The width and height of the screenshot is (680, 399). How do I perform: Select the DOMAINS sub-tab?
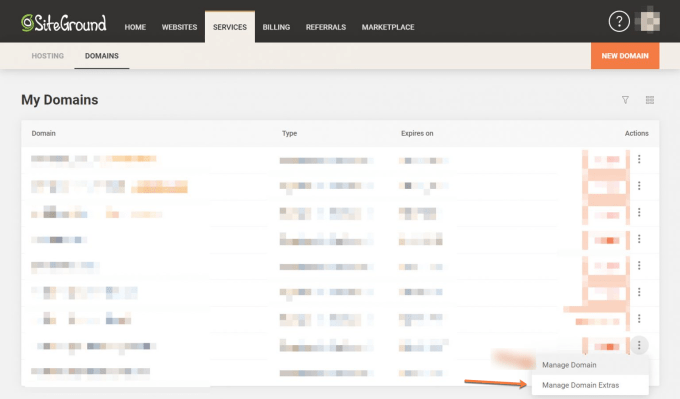point(101,56)
